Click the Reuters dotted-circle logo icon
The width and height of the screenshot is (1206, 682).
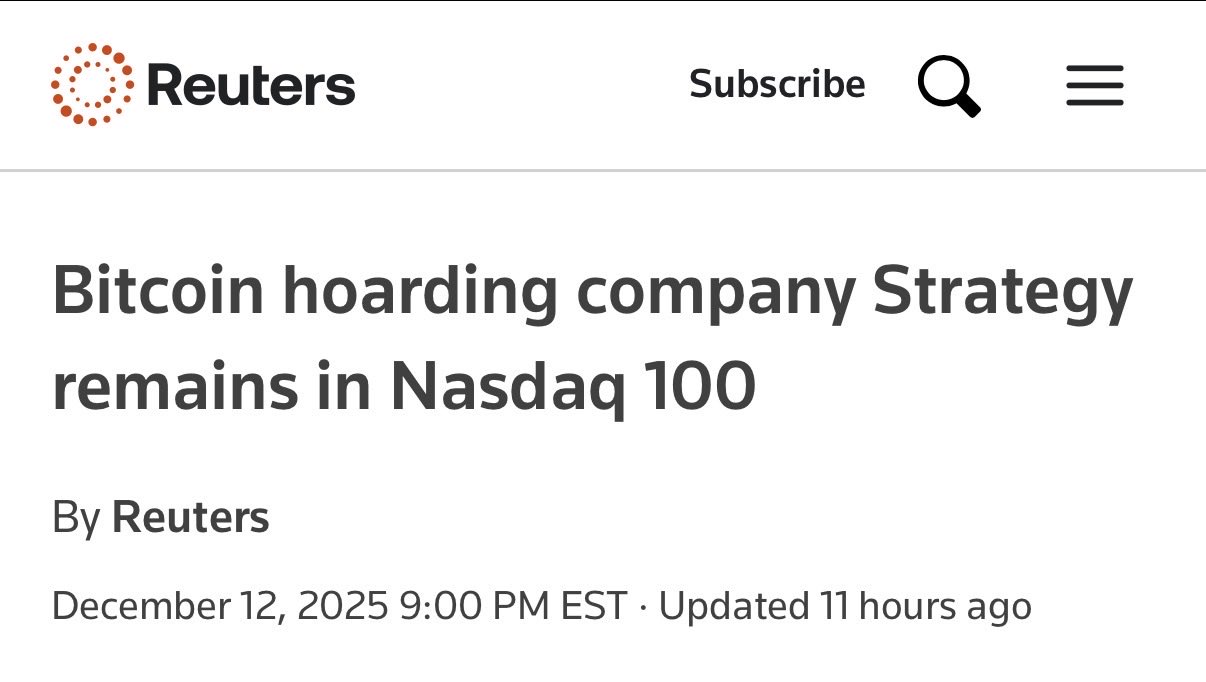click(92, 85)
